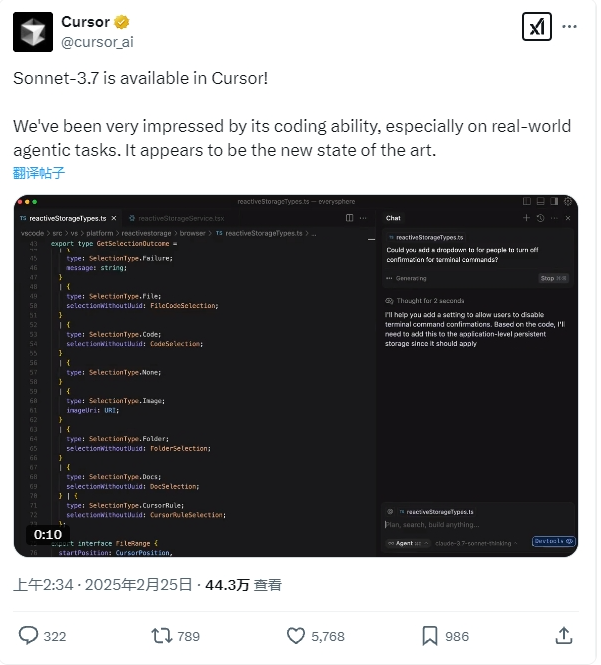Select the reactiveStorageTypes.ts editor tab
This screenshot has width=601, height=665.
(68, 218)
